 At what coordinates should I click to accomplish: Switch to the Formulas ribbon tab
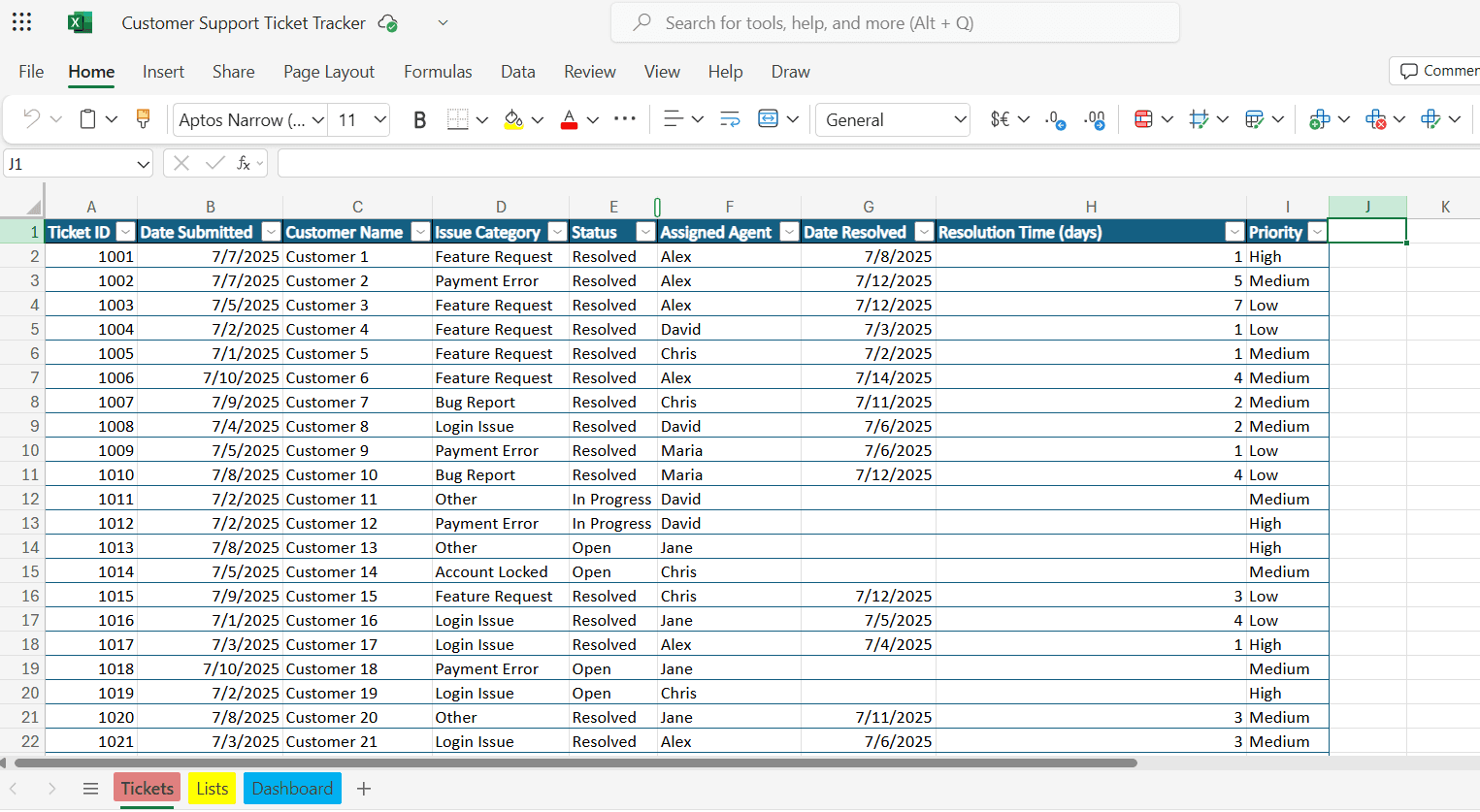click(x=438, y=71)
